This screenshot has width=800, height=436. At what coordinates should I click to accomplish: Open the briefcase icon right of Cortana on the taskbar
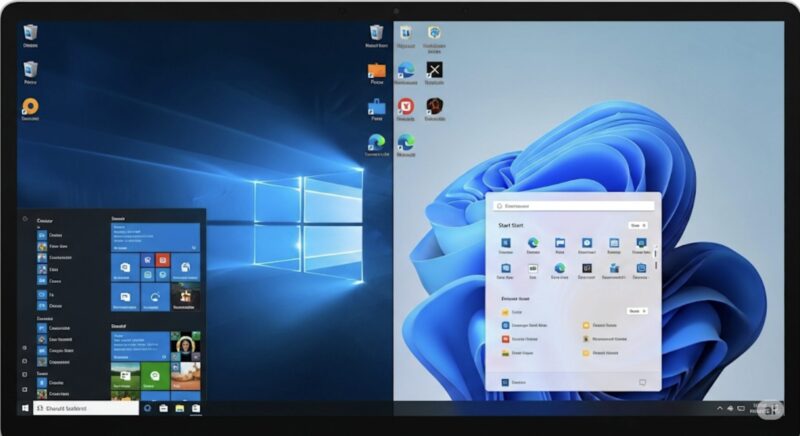(163, 408)
